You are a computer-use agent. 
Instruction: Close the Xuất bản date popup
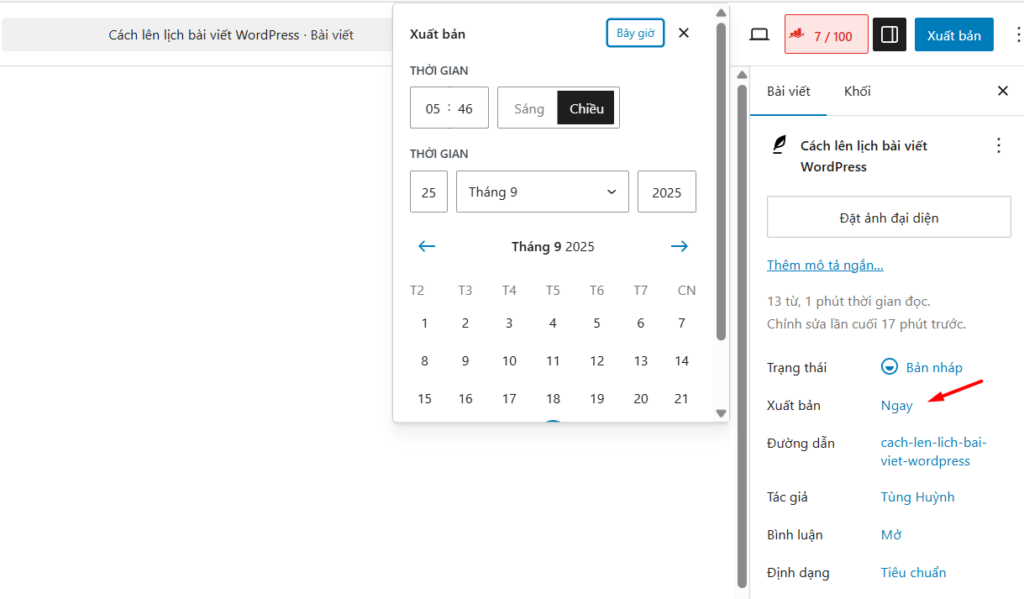(x=684, y=33)
